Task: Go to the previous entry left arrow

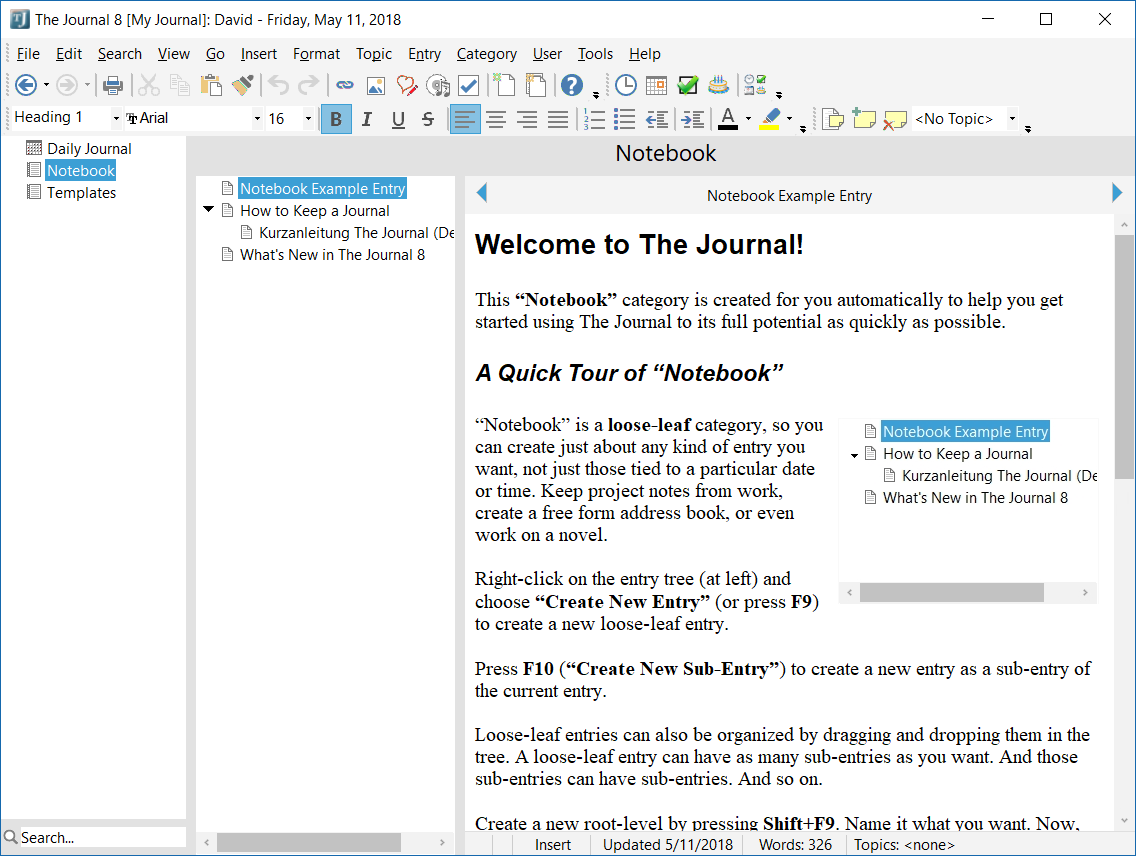Action: [481, 193]
